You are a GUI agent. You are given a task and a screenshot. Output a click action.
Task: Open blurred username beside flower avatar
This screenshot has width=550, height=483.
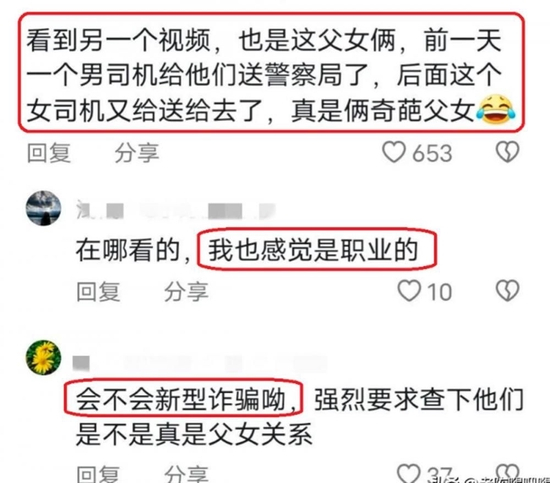click(x=200, y=363)
